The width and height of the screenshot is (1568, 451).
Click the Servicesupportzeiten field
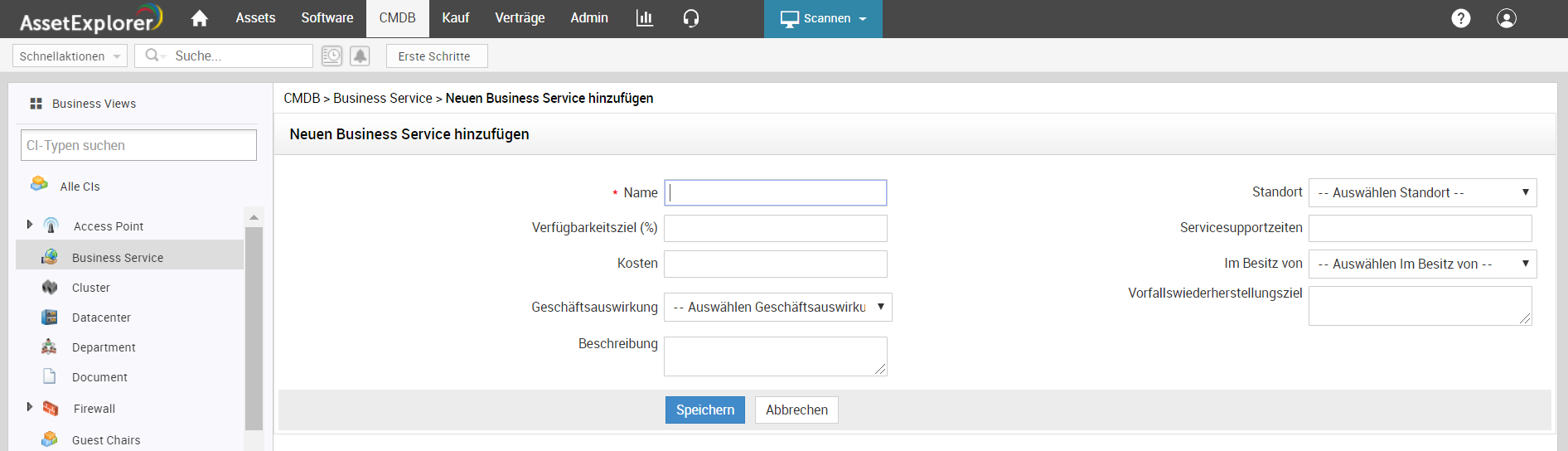click(x=1420, y=228)
